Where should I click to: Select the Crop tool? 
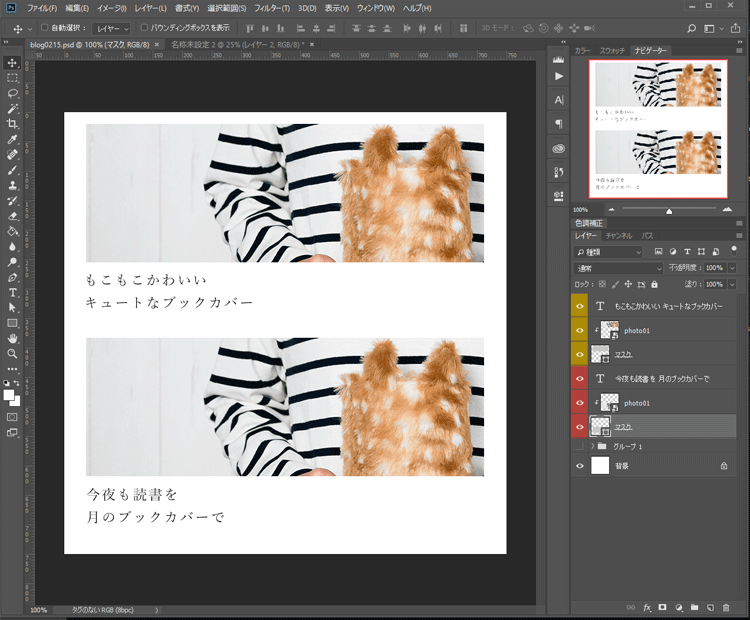coord(12,124)
